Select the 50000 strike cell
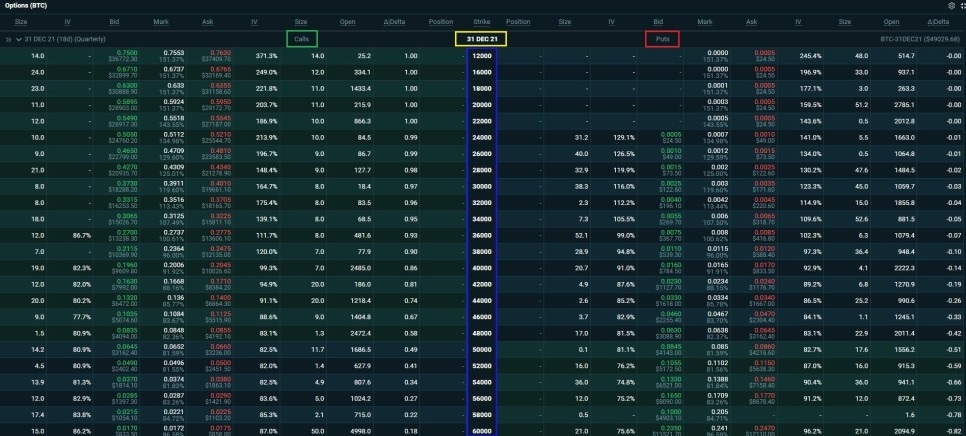 (482, 350)
